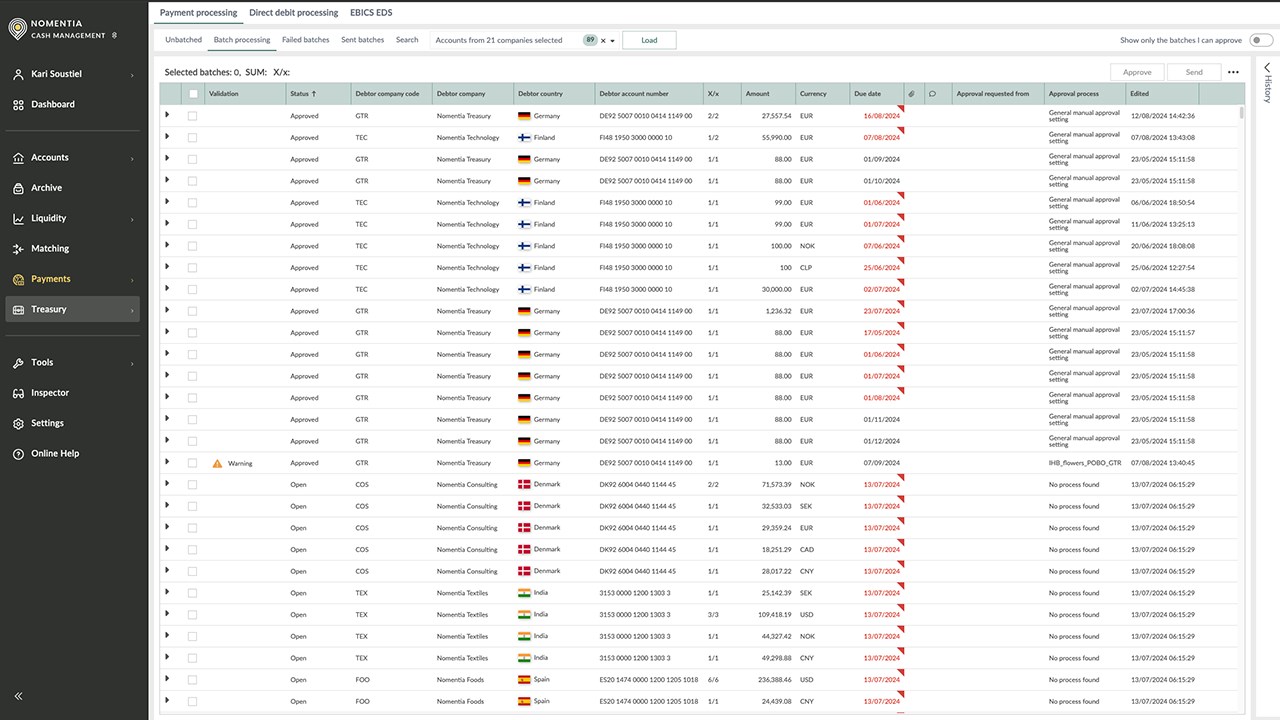The image size is (1280, 720).
Task: Expand the 18,251.29 CAD batch row
Action: click(x=167, y=548)
